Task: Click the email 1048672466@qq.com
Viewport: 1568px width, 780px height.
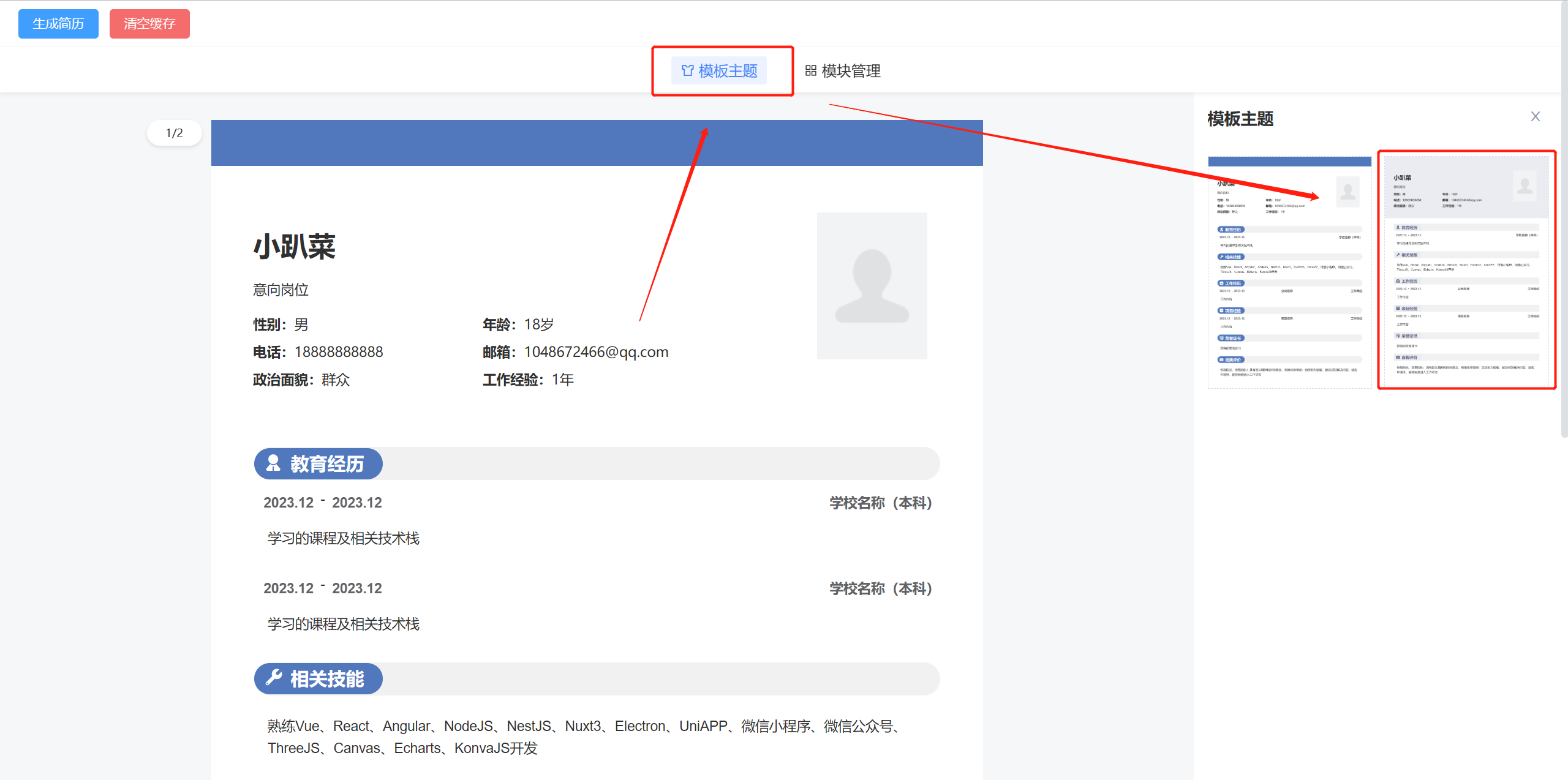Action: tap(595, 352)
